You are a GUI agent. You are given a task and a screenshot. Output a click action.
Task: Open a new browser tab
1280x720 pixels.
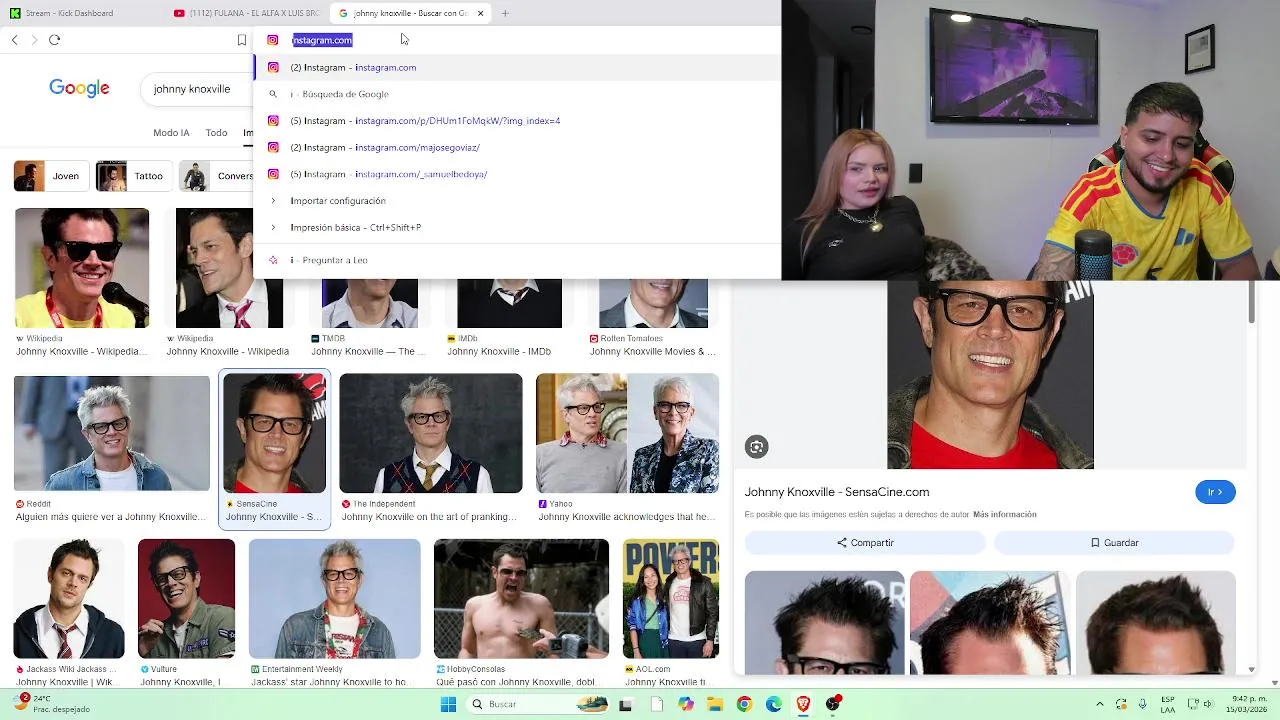[505, 13]
